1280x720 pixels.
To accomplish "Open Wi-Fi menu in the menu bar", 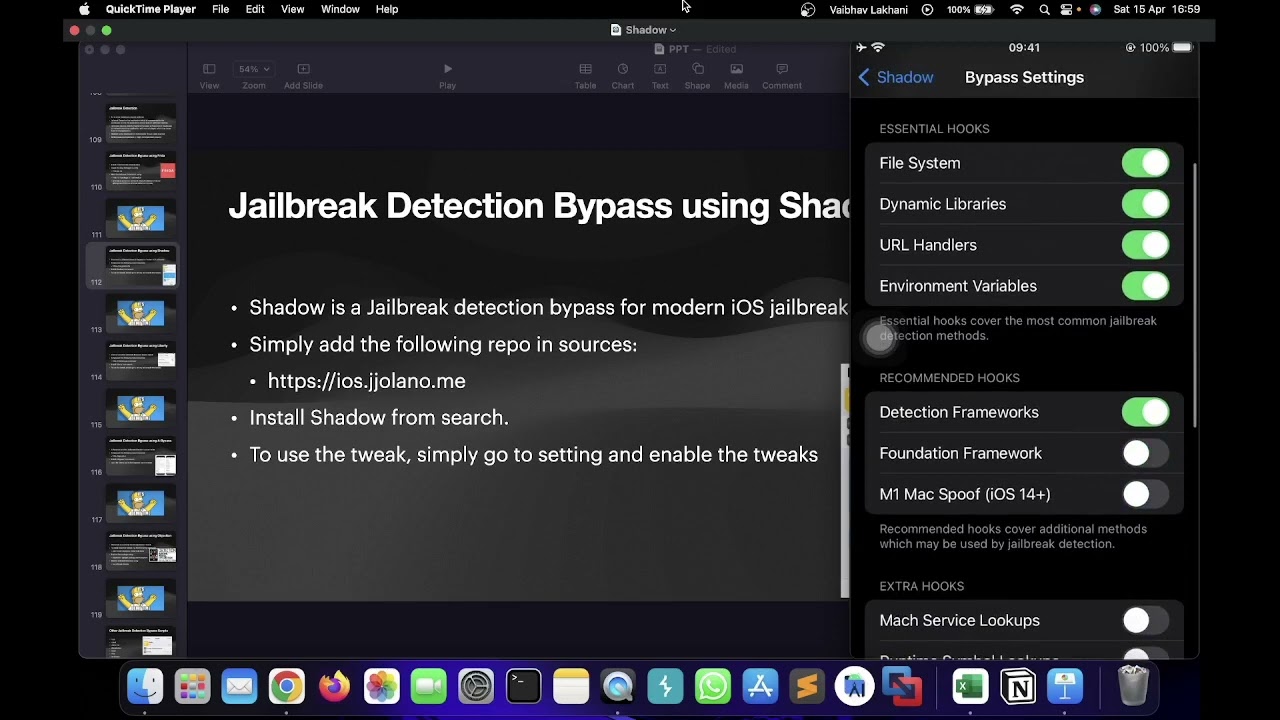I will (x=1017, y=9).
